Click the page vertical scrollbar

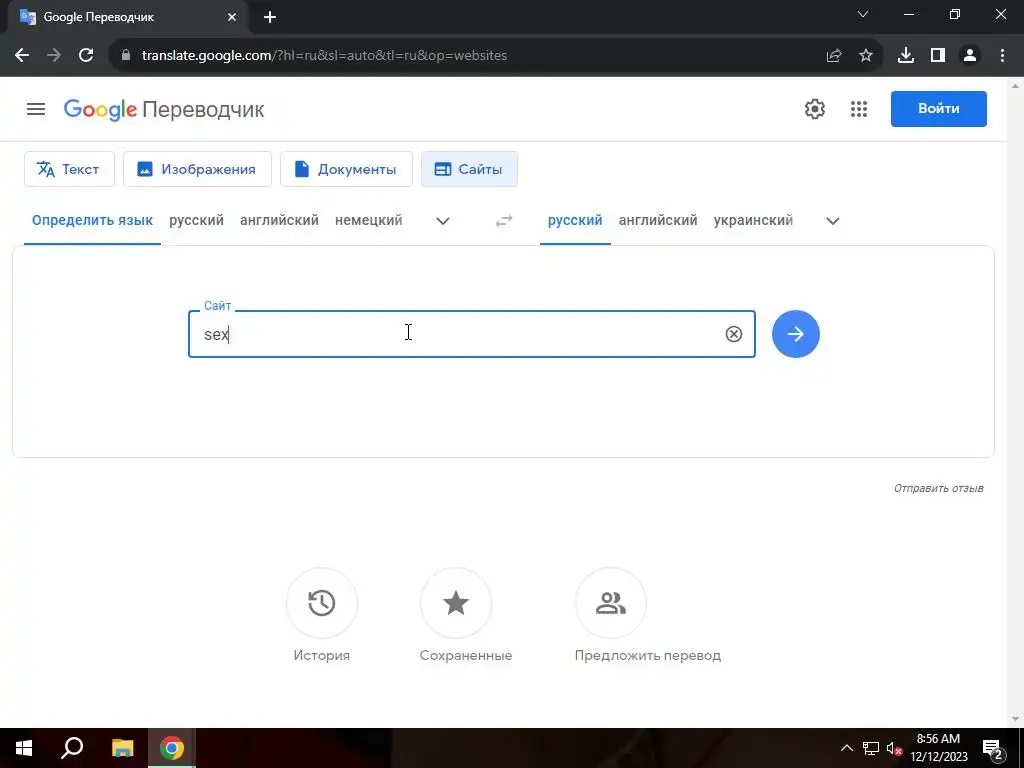tap(1016, 402)
